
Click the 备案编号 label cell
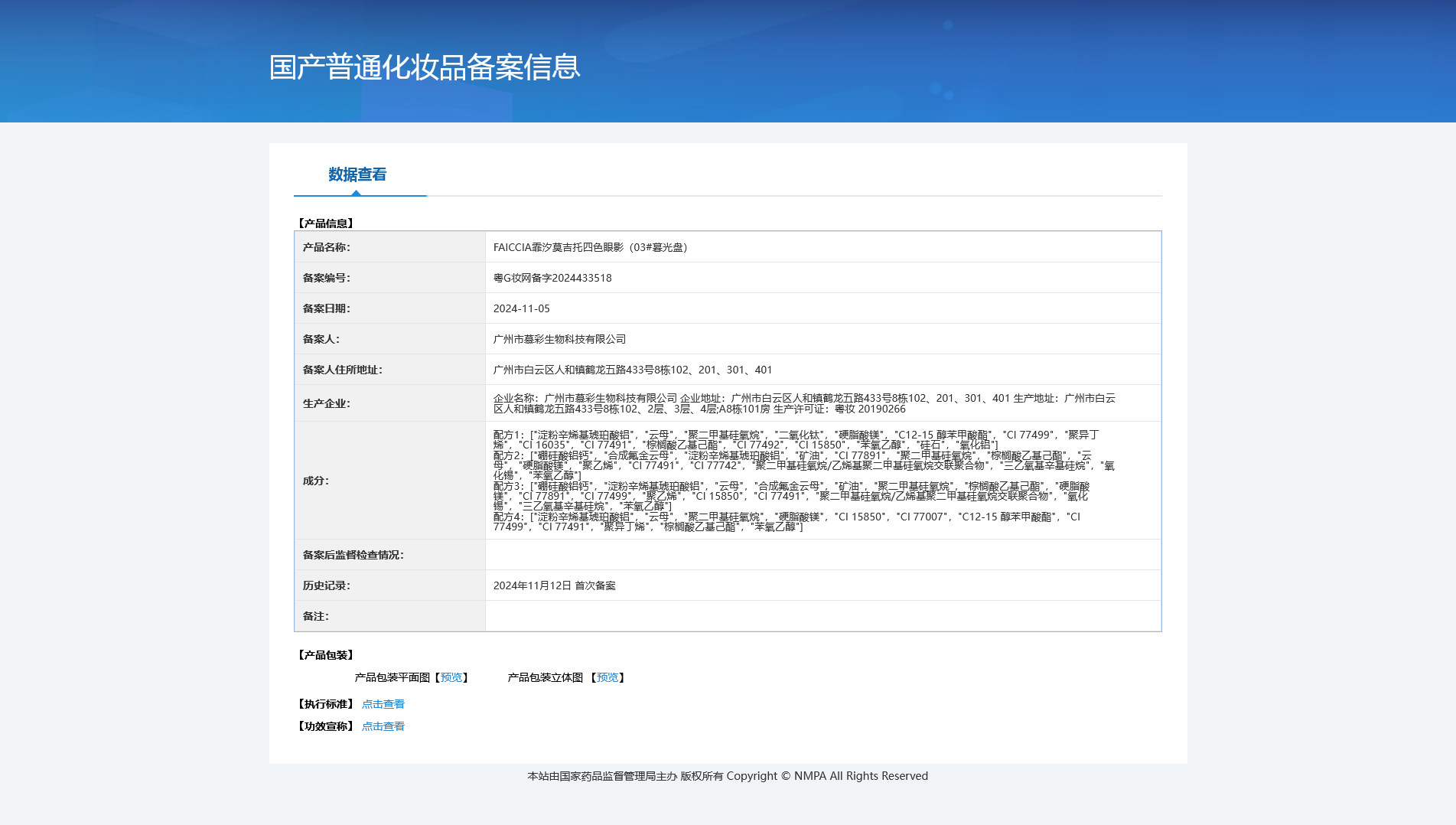tap(390, 278)
